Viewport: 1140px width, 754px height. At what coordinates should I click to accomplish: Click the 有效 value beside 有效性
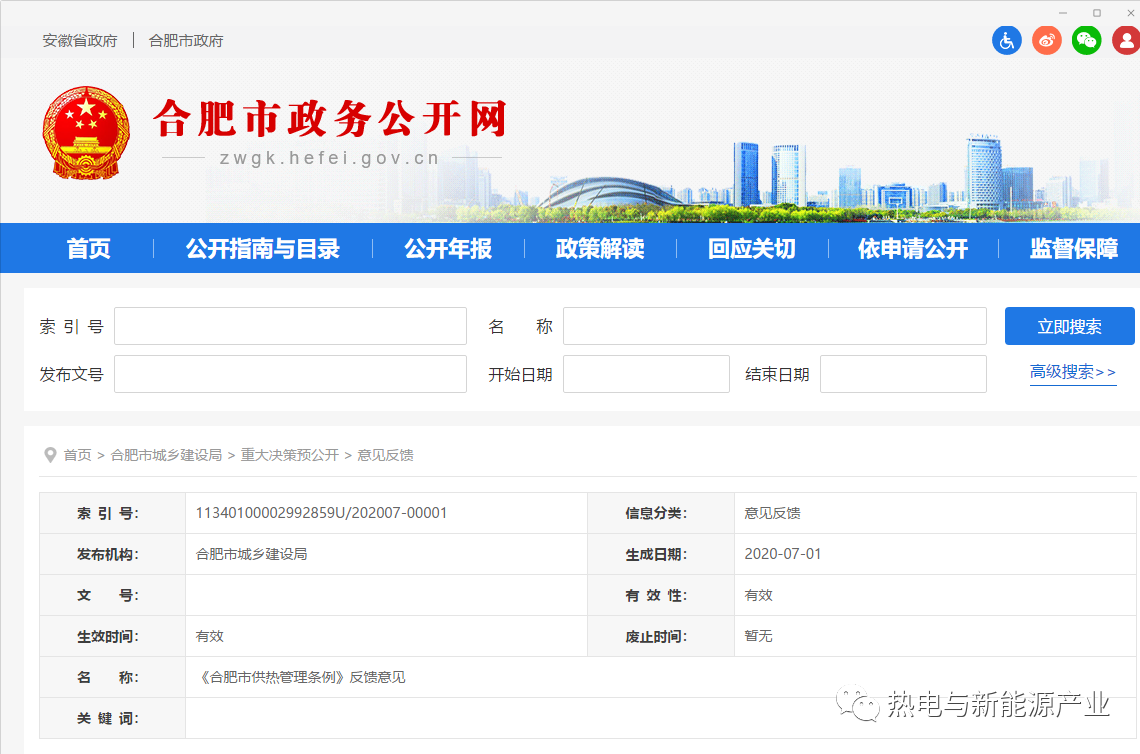coord(758,595)
